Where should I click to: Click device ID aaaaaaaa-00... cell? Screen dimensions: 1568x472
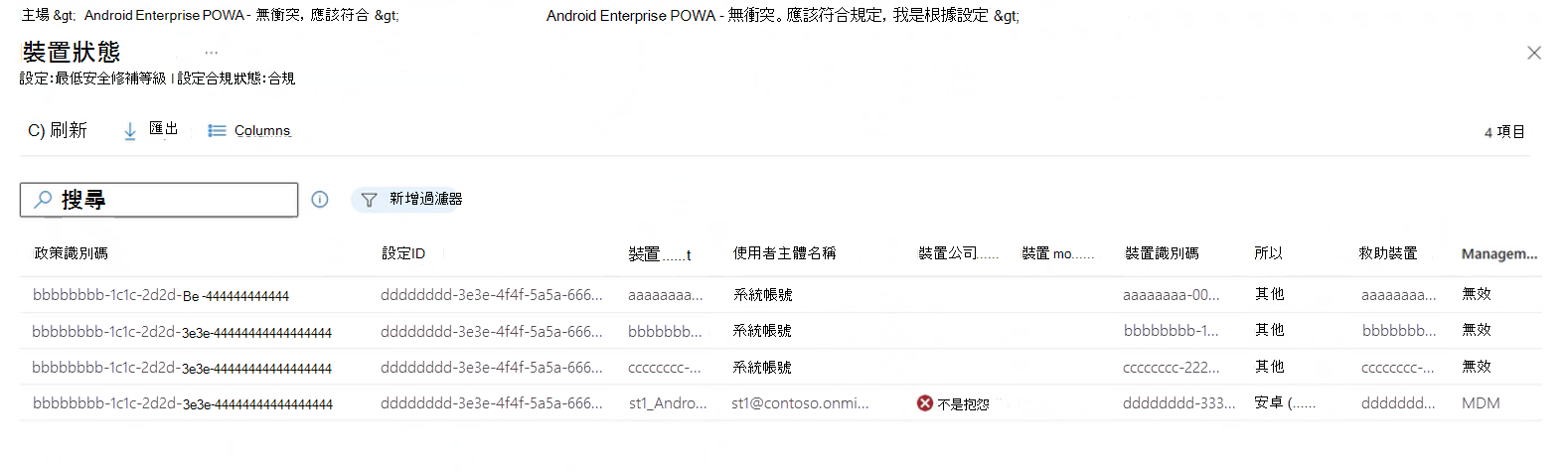[1171, 295]
